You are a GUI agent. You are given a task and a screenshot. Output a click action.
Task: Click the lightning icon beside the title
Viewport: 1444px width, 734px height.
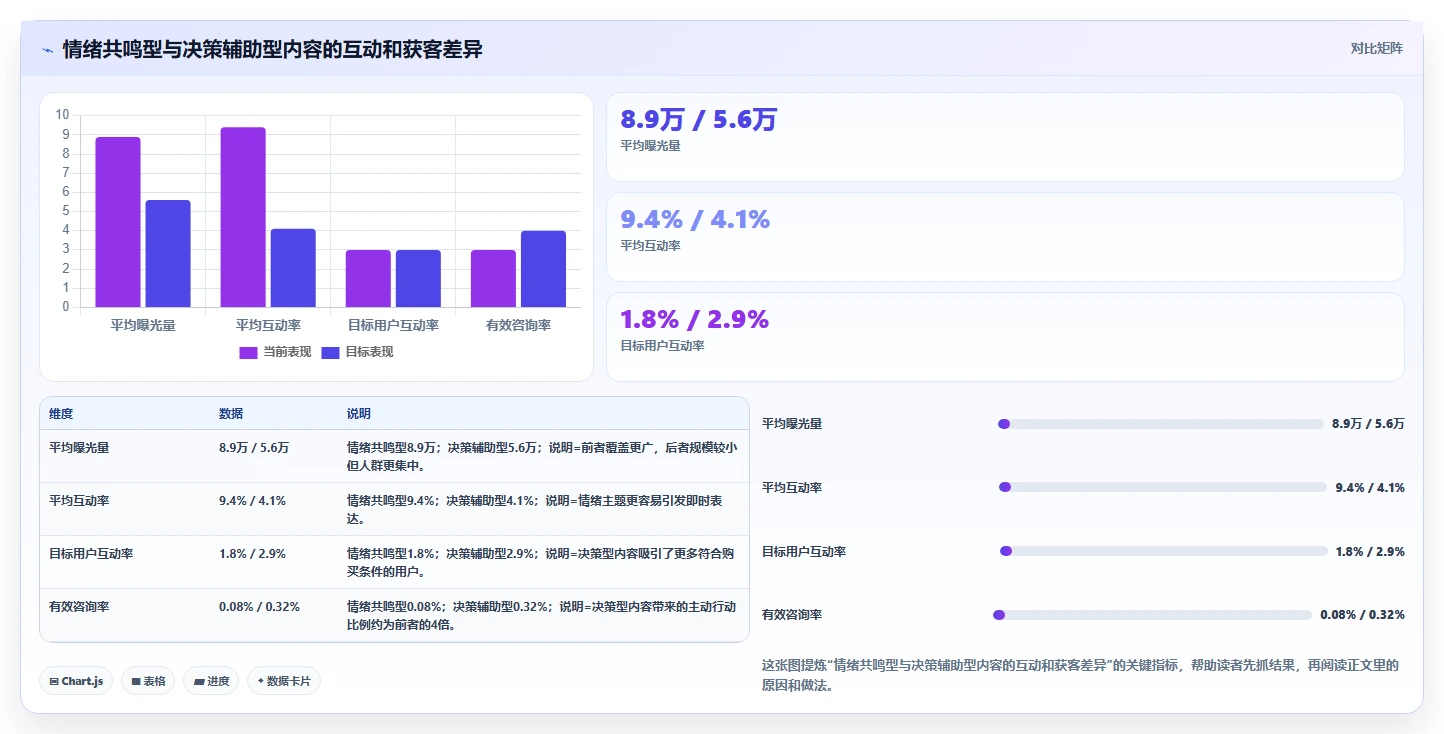(48, 50)
